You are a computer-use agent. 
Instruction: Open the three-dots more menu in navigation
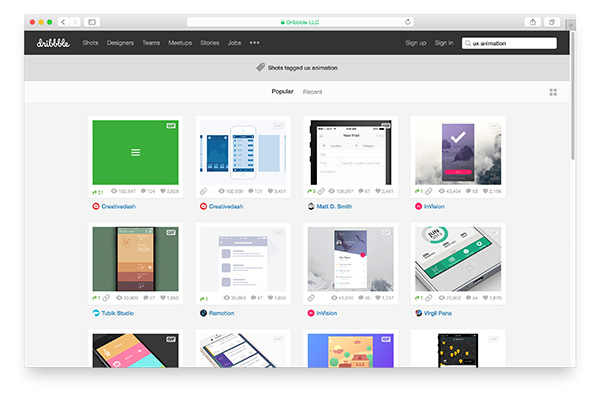click(x=254, y=43)
